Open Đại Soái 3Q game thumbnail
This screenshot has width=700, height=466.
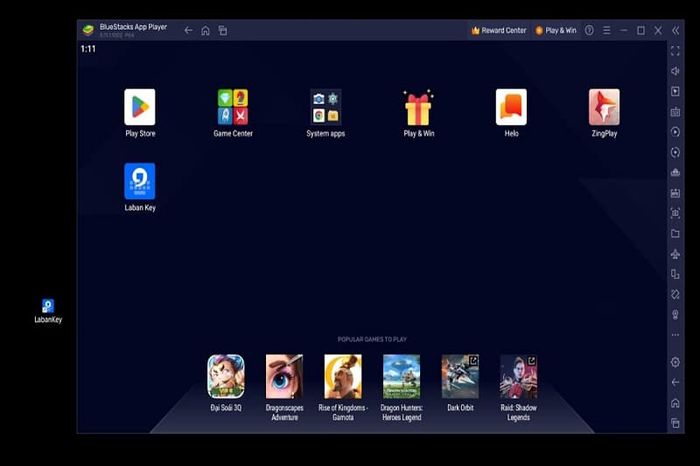(226, 376)
